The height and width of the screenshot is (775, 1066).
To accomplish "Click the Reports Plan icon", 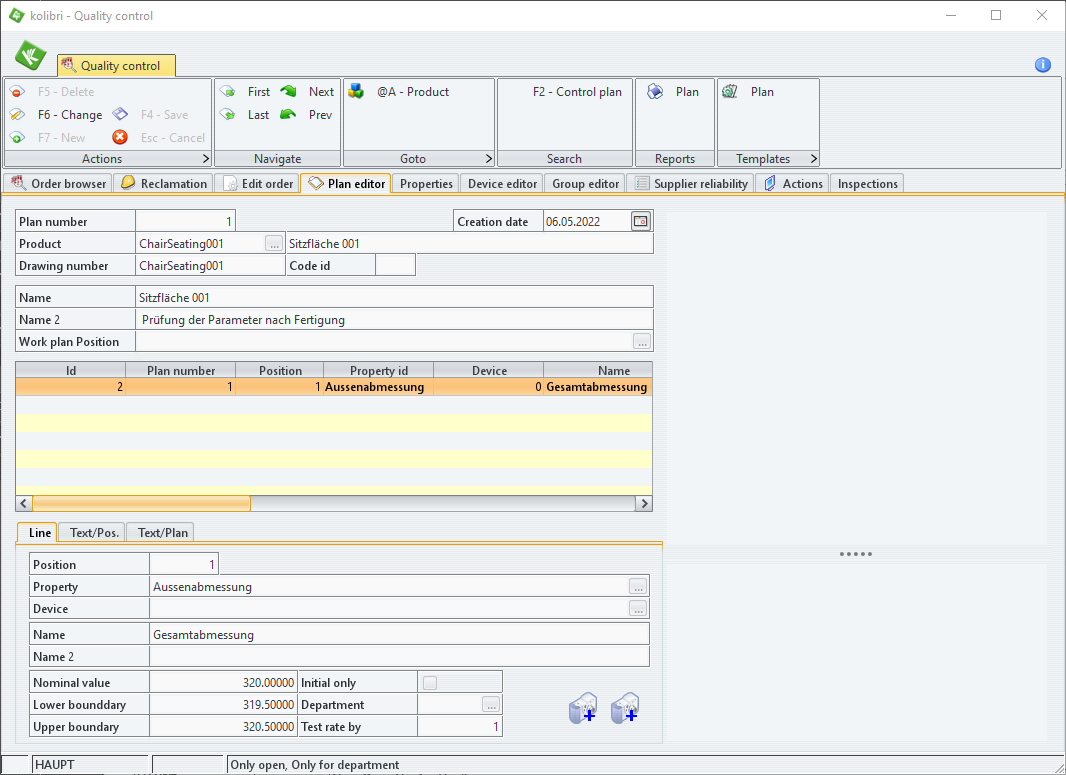I will (655, 92).
